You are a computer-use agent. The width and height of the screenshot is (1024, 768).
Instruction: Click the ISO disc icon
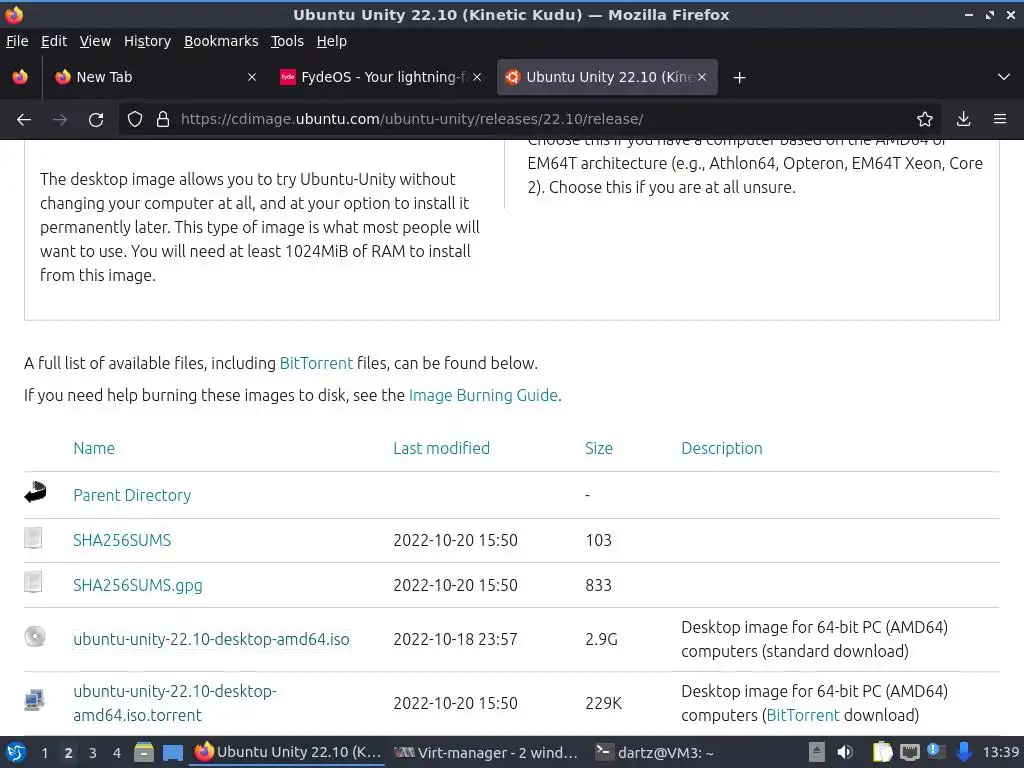point(35,636)
